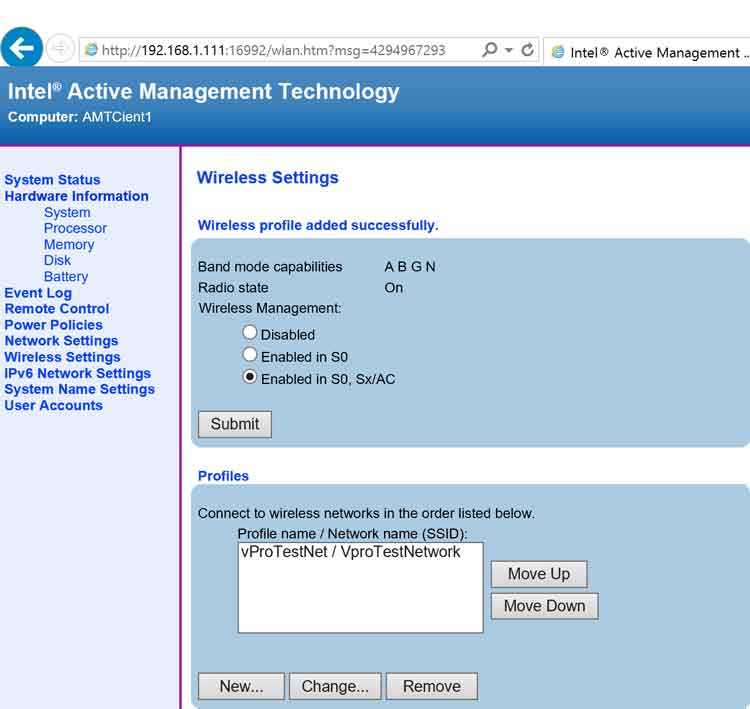750x709 pixels.
Task: Click the browser forward arrow button
Action: coord(60,48)
